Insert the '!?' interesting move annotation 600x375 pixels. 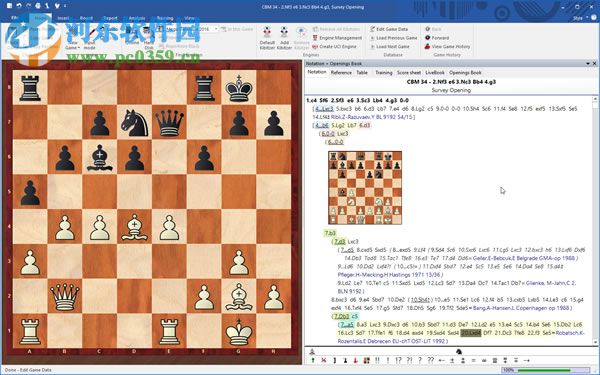pos(399,360)
